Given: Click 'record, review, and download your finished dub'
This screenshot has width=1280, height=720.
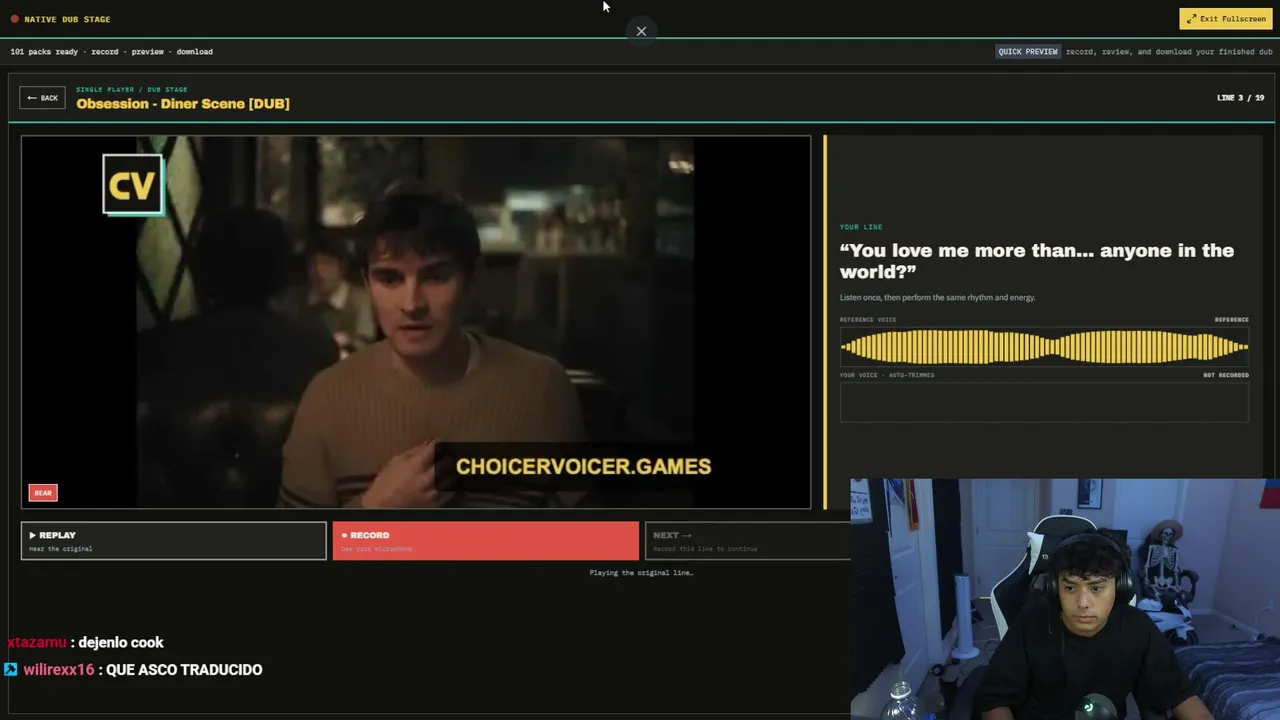Looking at the screenshot, I should click(x=1169, y=52).
